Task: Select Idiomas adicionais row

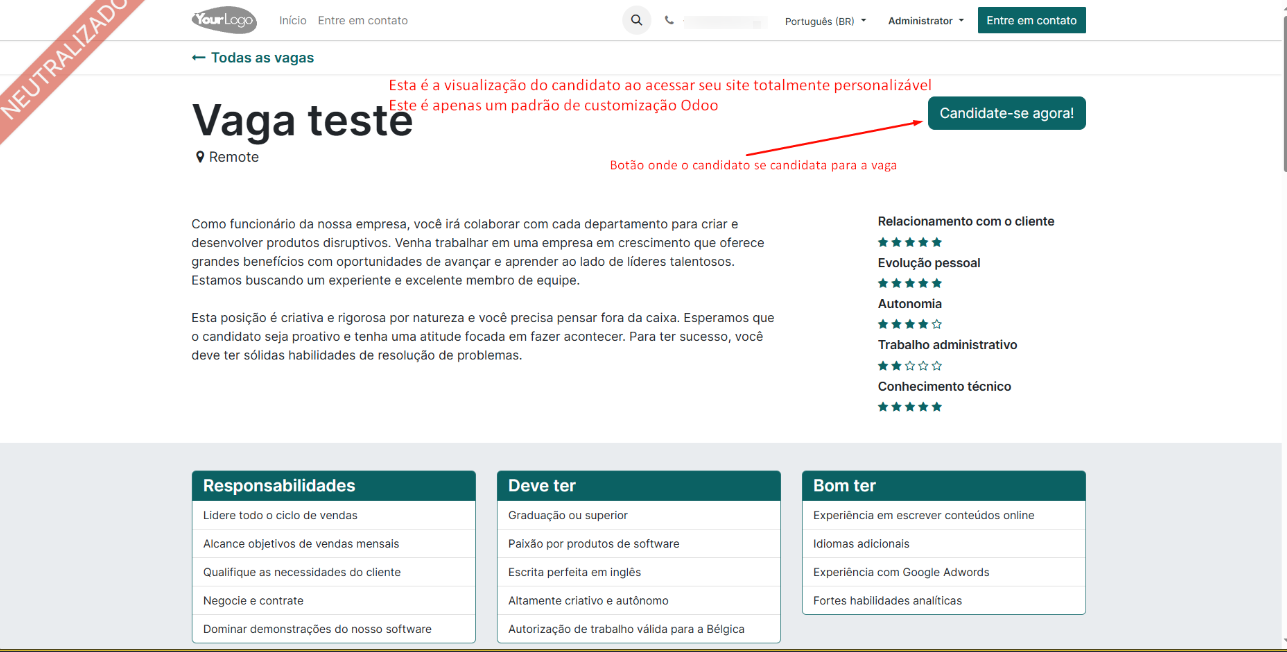Action: tap(943, 544)
